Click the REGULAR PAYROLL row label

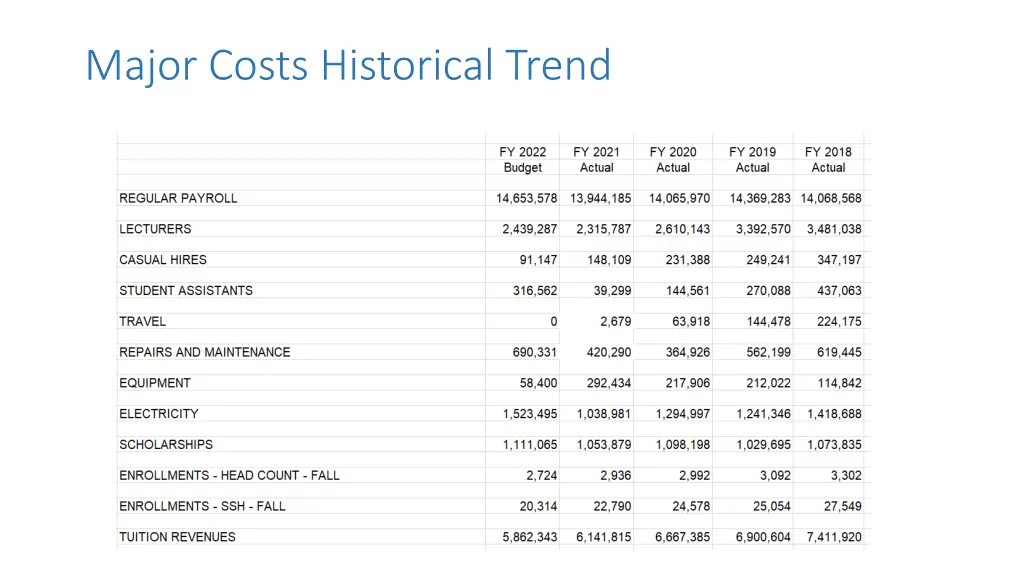pos(178,198)
